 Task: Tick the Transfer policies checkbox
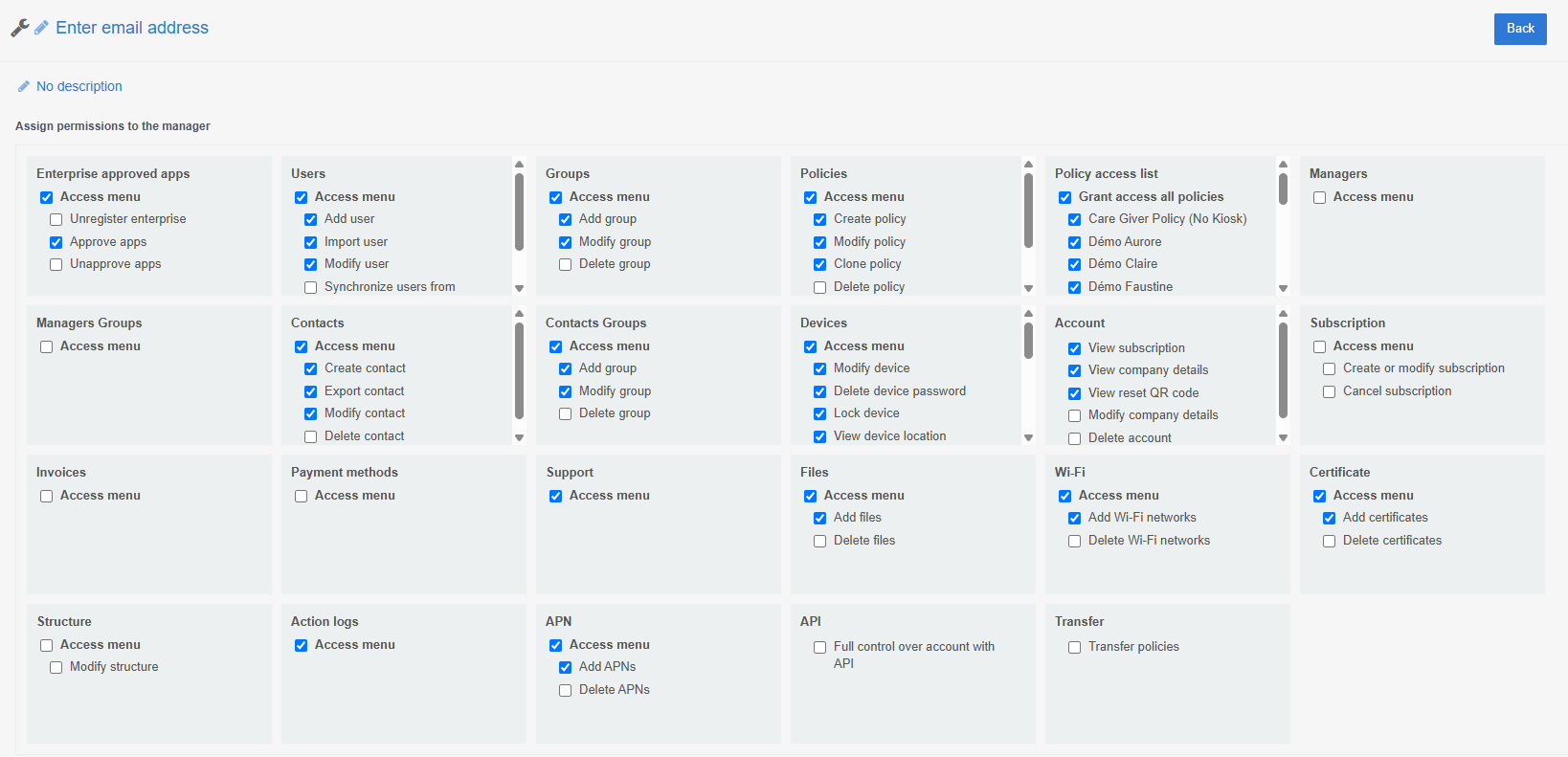(x=1074, y=647)
